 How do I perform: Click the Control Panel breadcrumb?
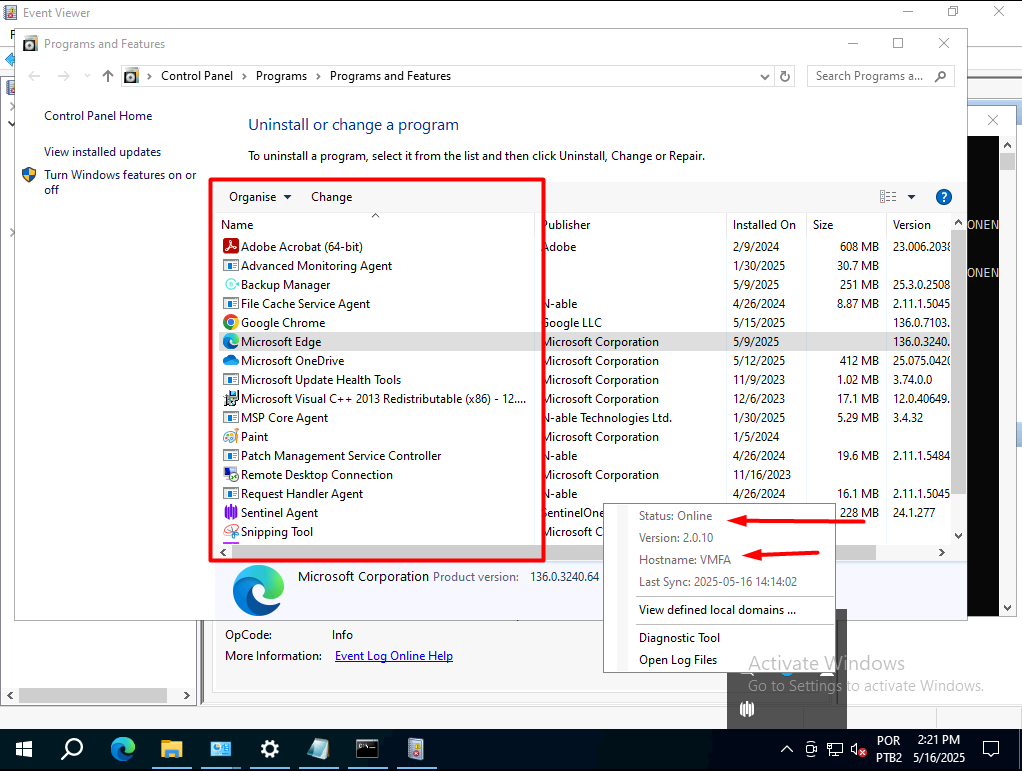tap(197, 76)
